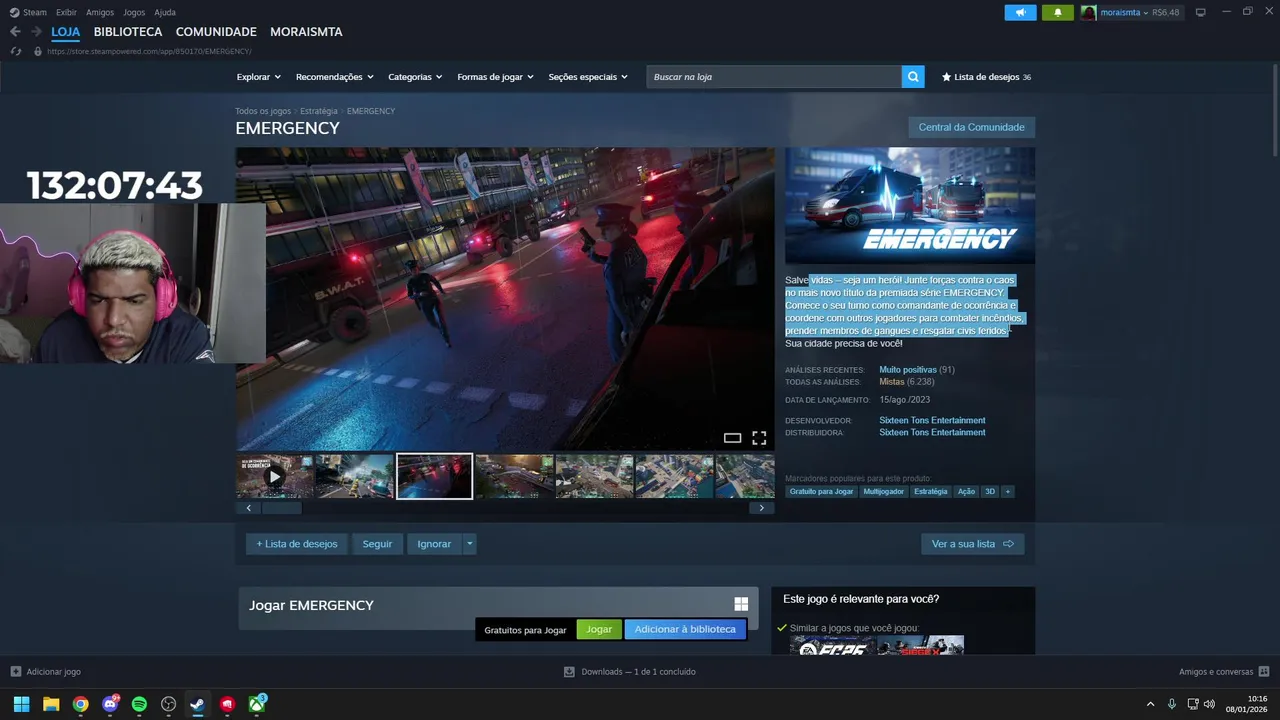
Task: Expand the Categorias dropdown
Action: [x=415, y=77]
